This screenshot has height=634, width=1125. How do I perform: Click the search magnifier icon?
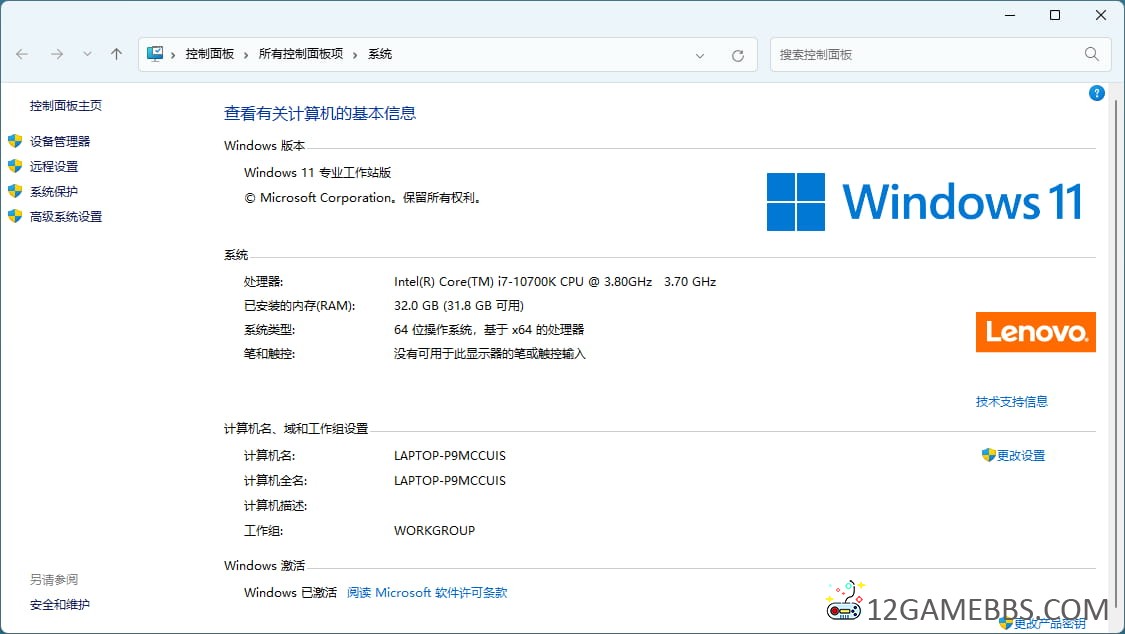1091,54
